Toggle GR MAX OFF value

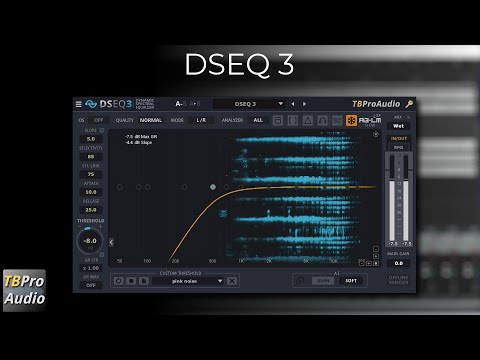(x=91, y=285)
